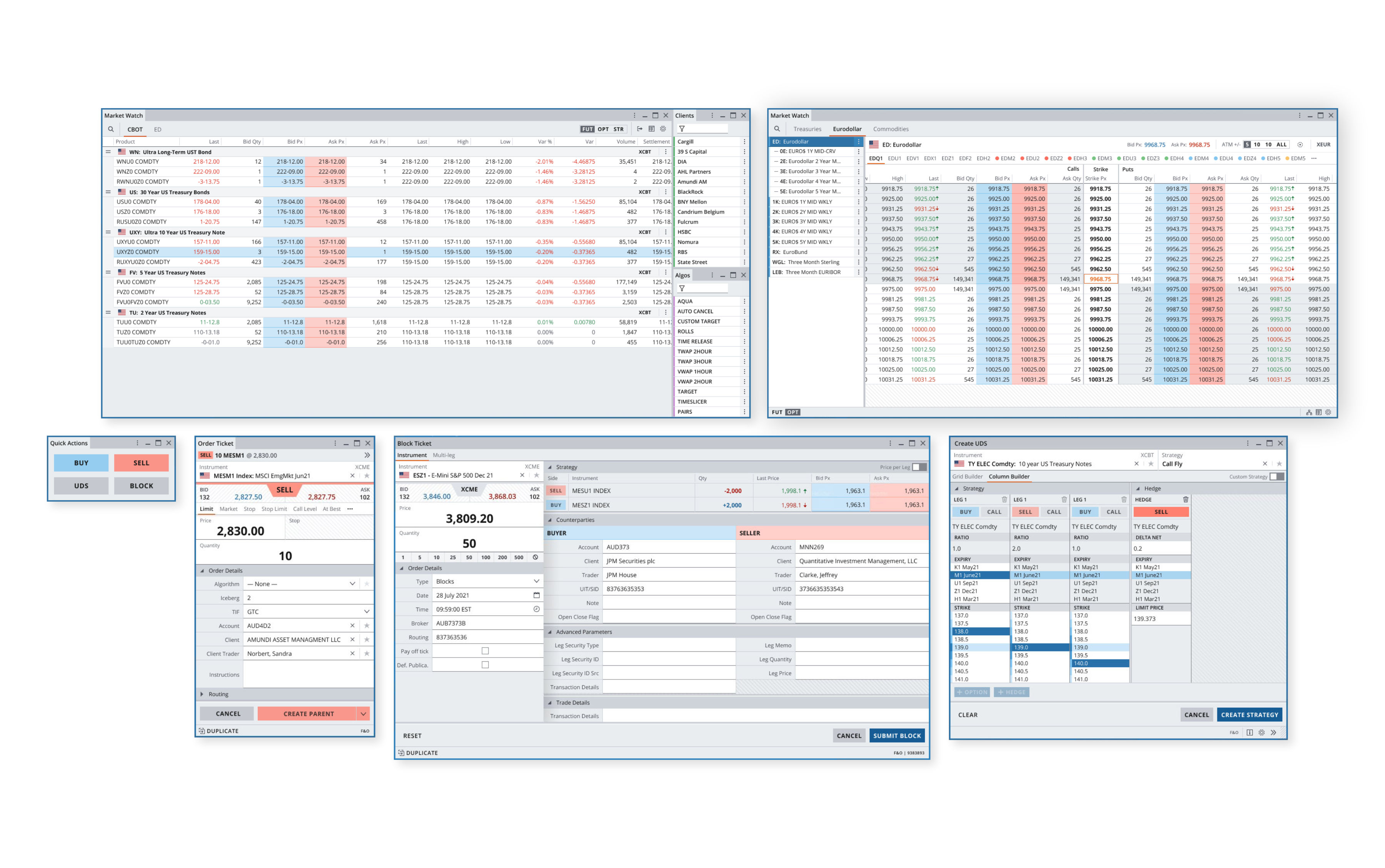
Task: Click the filter funnel in Clients panel
Action: click(x=682, y=129)
